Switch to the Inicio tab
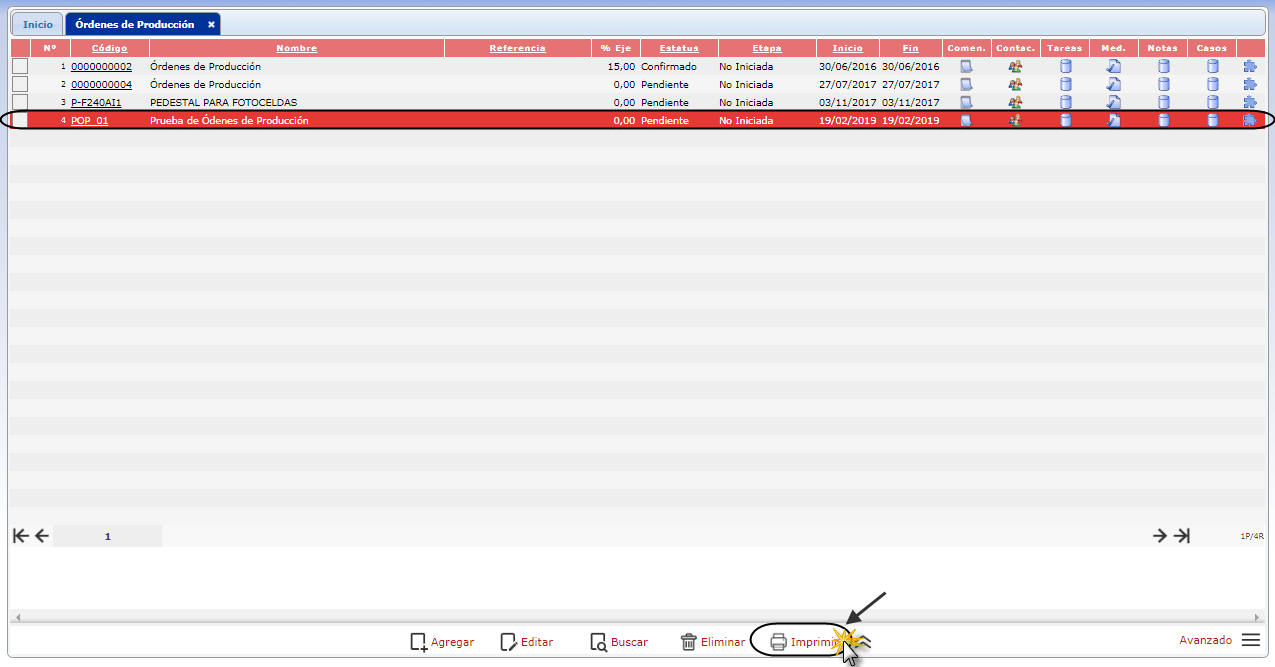 click(38, 24)
